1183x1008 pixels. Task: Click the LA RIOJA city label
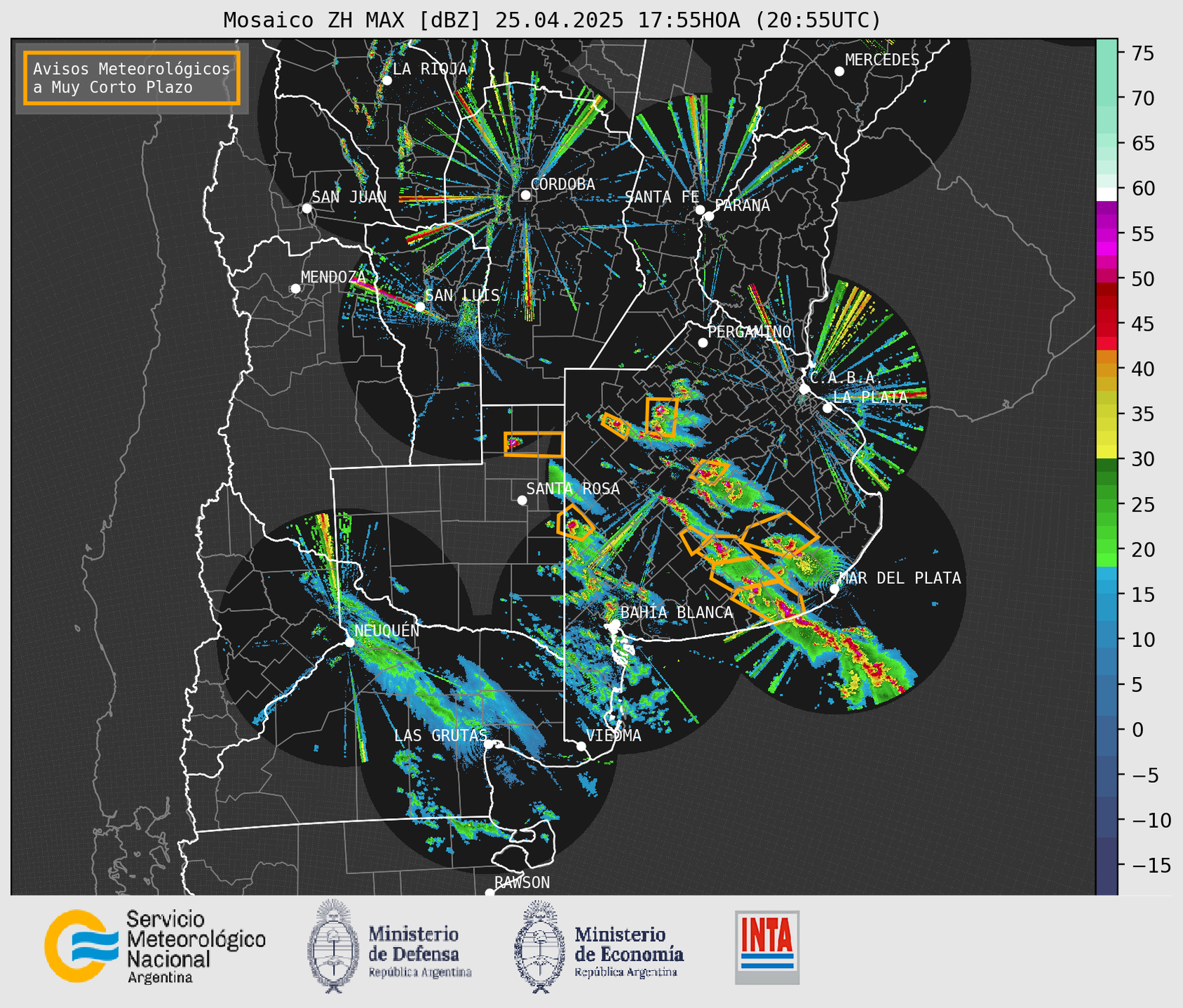[x=430, y=69]
